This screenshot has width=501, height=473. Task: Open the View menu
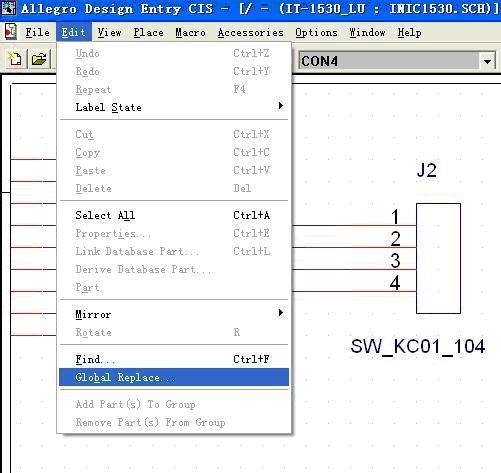109,32
